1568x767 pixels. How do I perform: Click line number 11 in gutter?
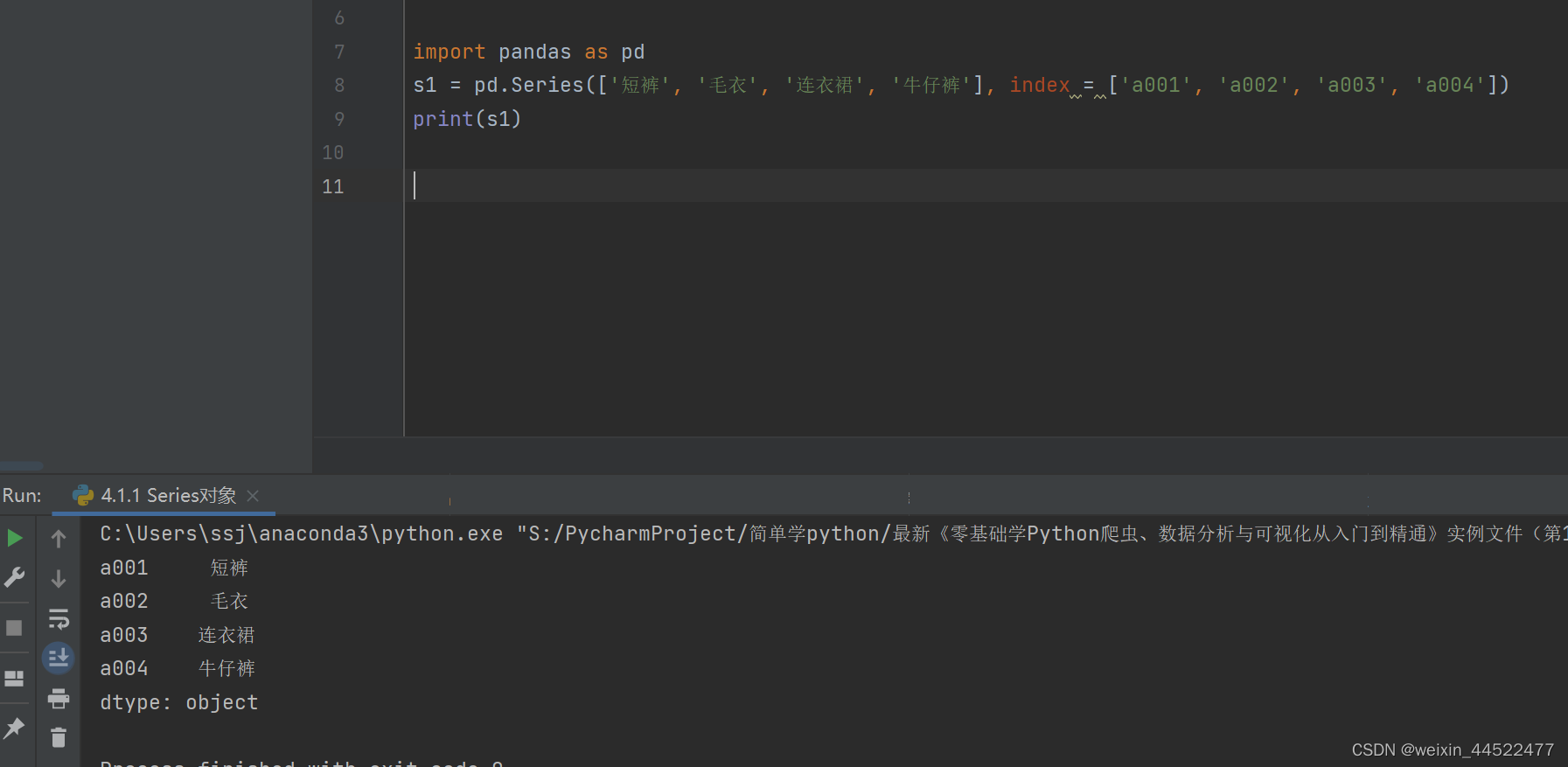pos(333,186)
